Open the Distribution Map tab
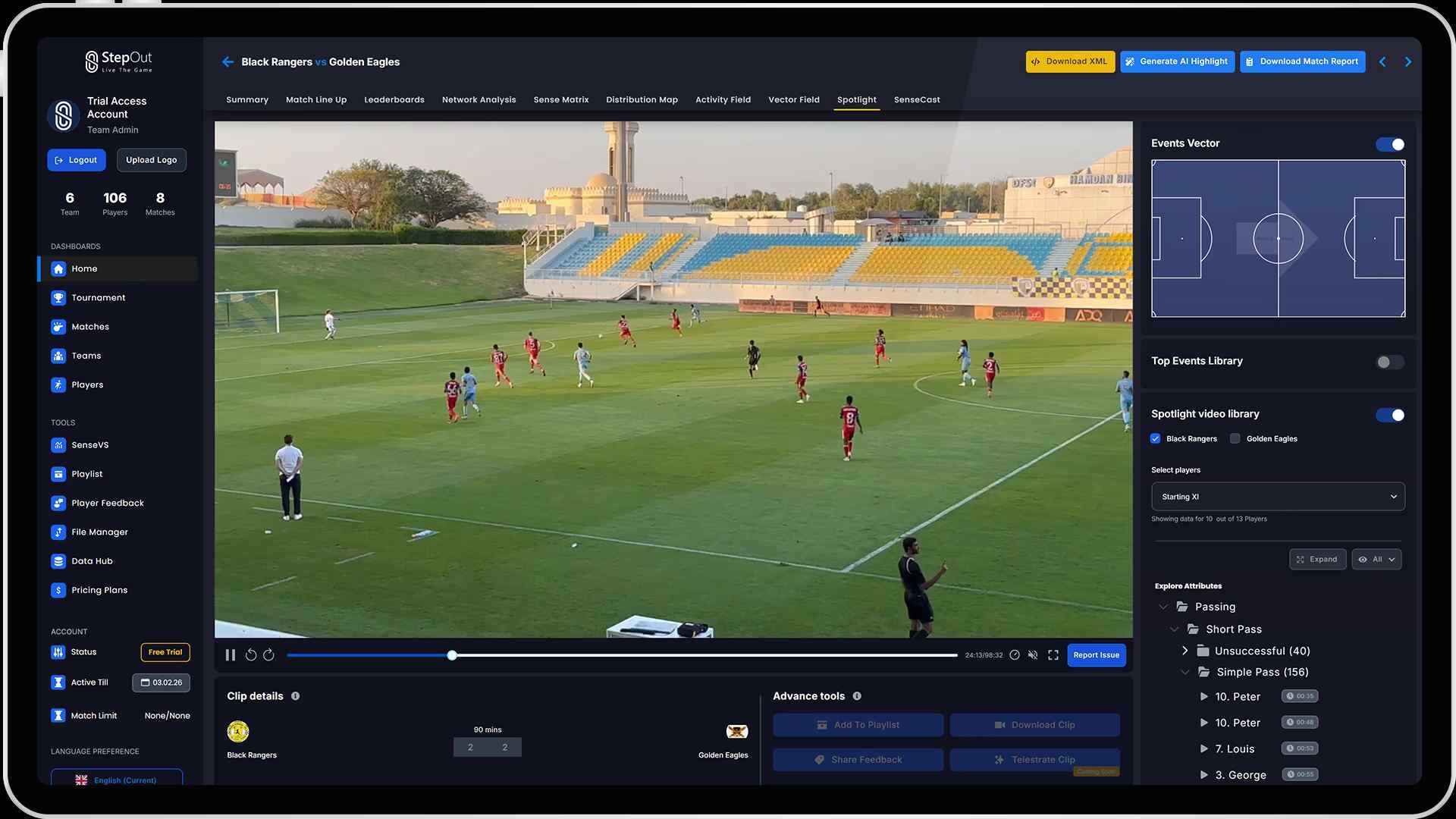The height and width of the screenshot is (819, 1456). (642, 100)
